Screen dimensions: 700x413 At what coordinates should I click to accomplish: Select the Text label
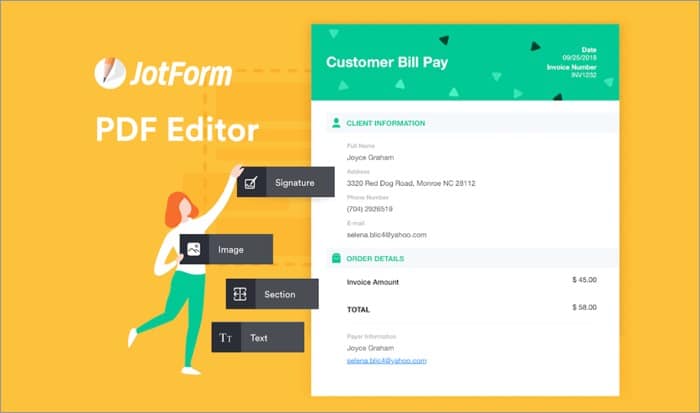(259, 338)
